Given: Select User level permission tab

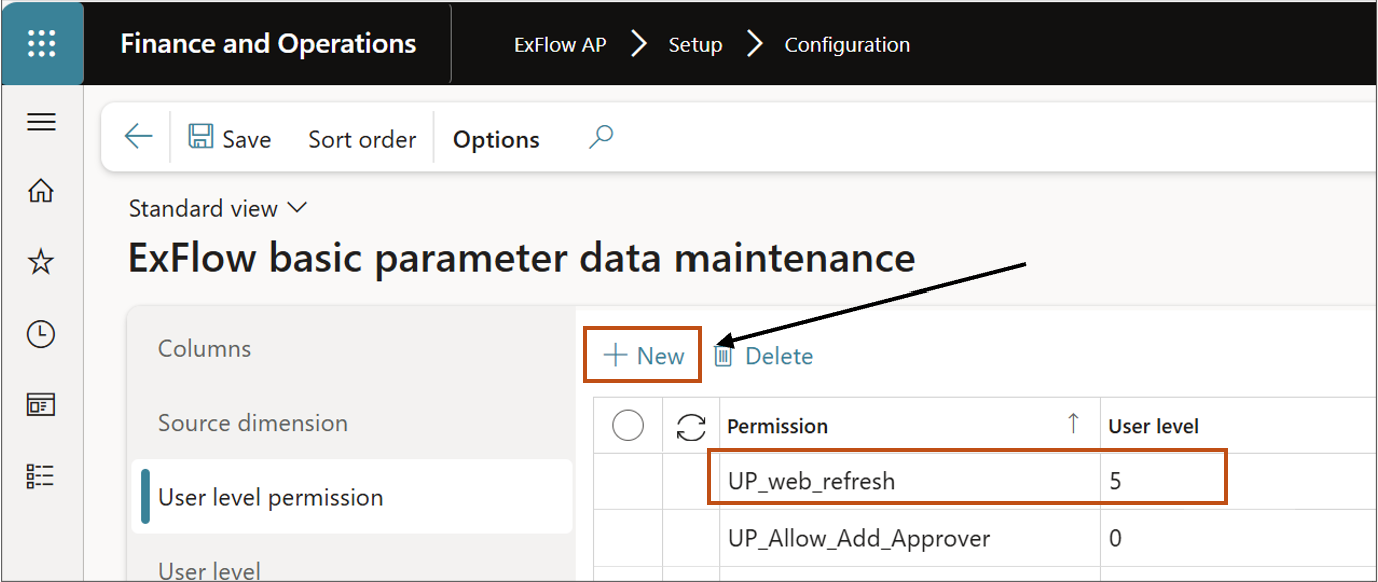Looking at the screenshot, I should click(351, 497).
